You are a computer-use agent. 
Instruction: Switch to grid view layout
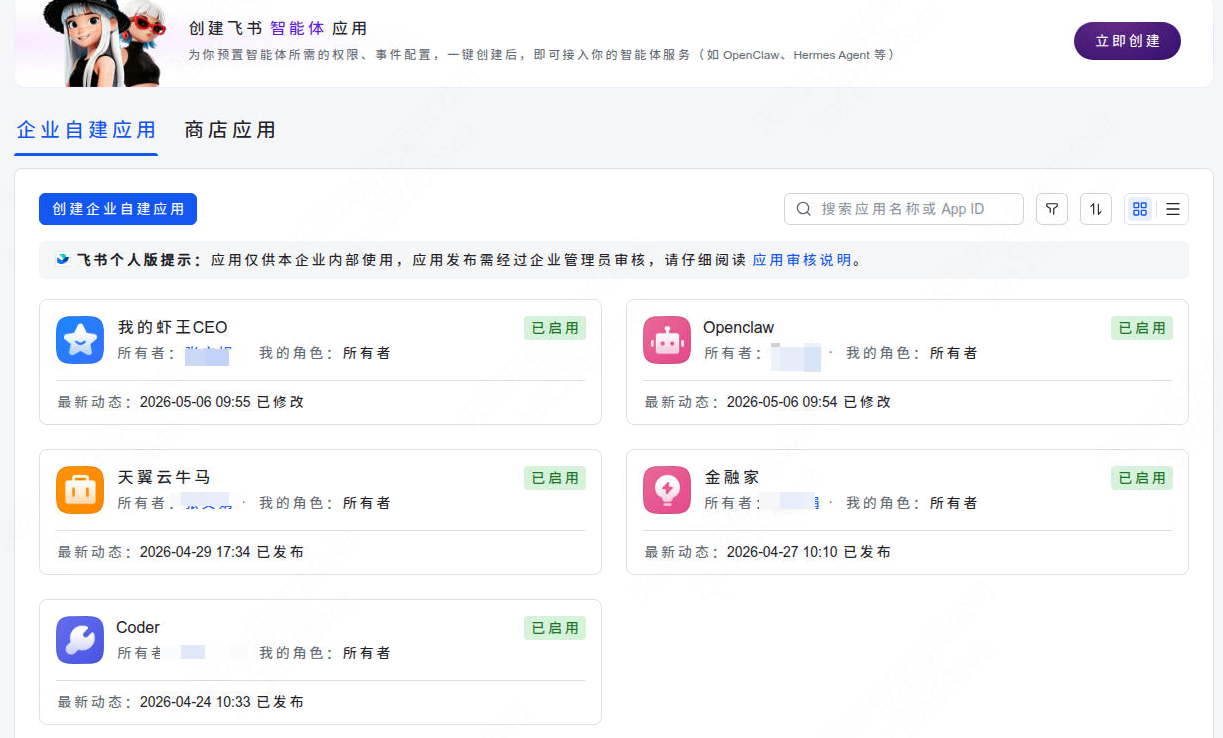tap(1140, 209)
